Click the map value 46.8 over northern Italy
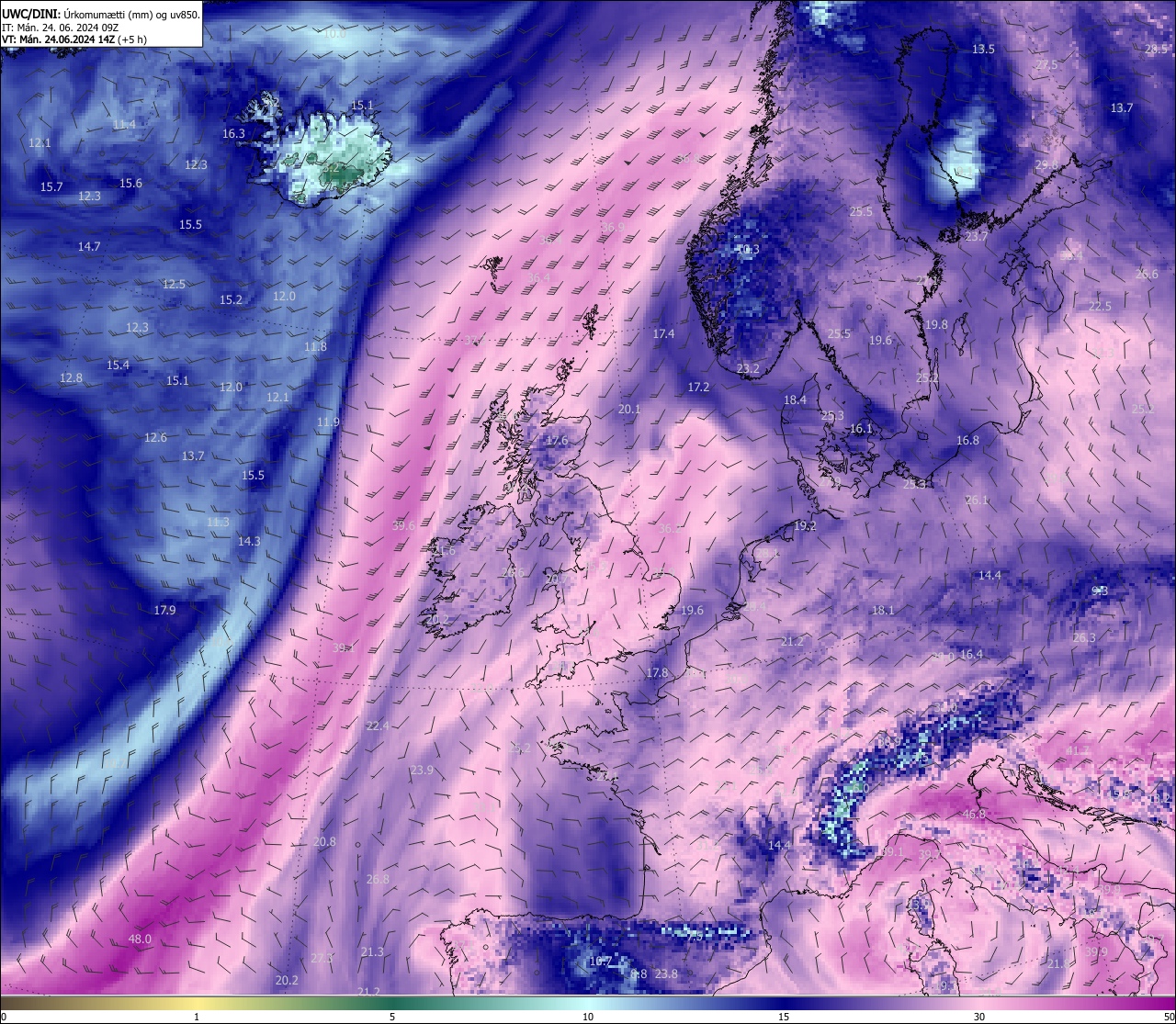The image size is (1176, 1024). (974, 814)
